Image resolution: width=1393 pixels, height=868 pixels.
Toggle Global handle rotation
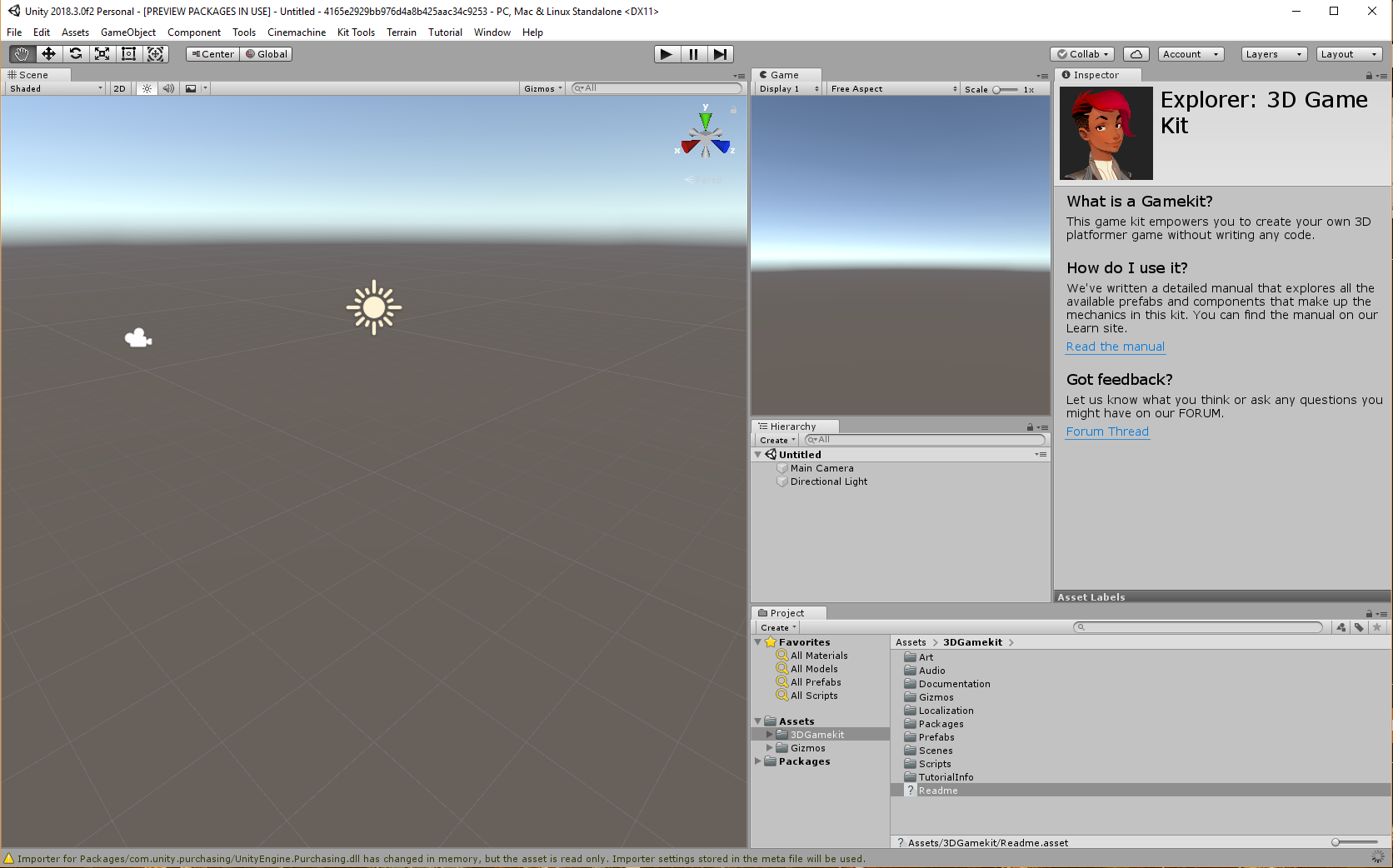tap(267, 54)
